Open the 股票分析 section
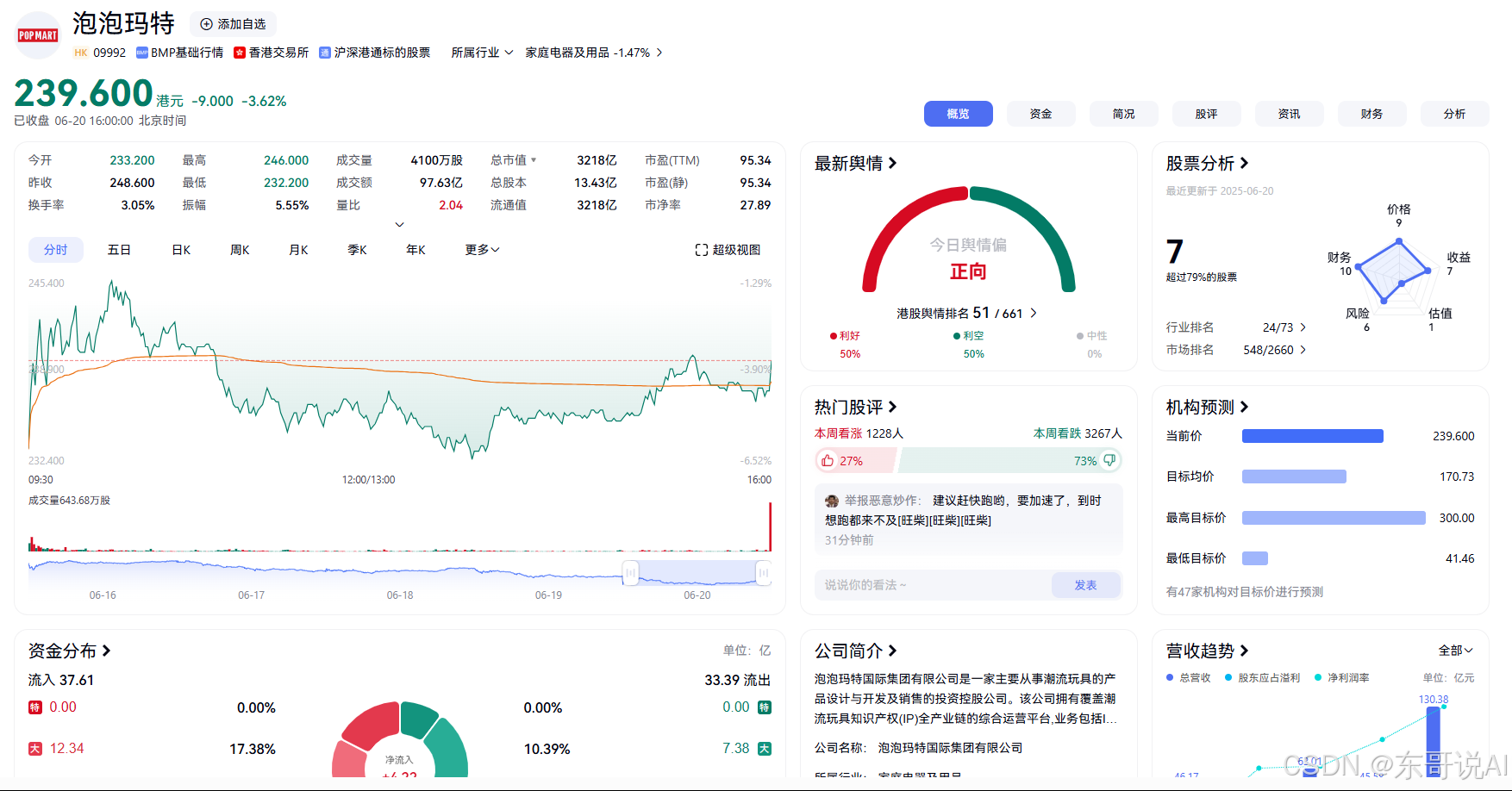The image size is (1512, 791). tap(1208, 163)
